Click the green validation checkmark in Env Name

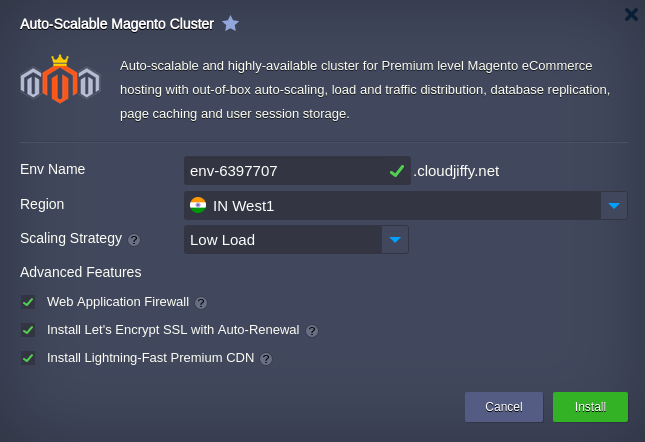tap(397, 171)
